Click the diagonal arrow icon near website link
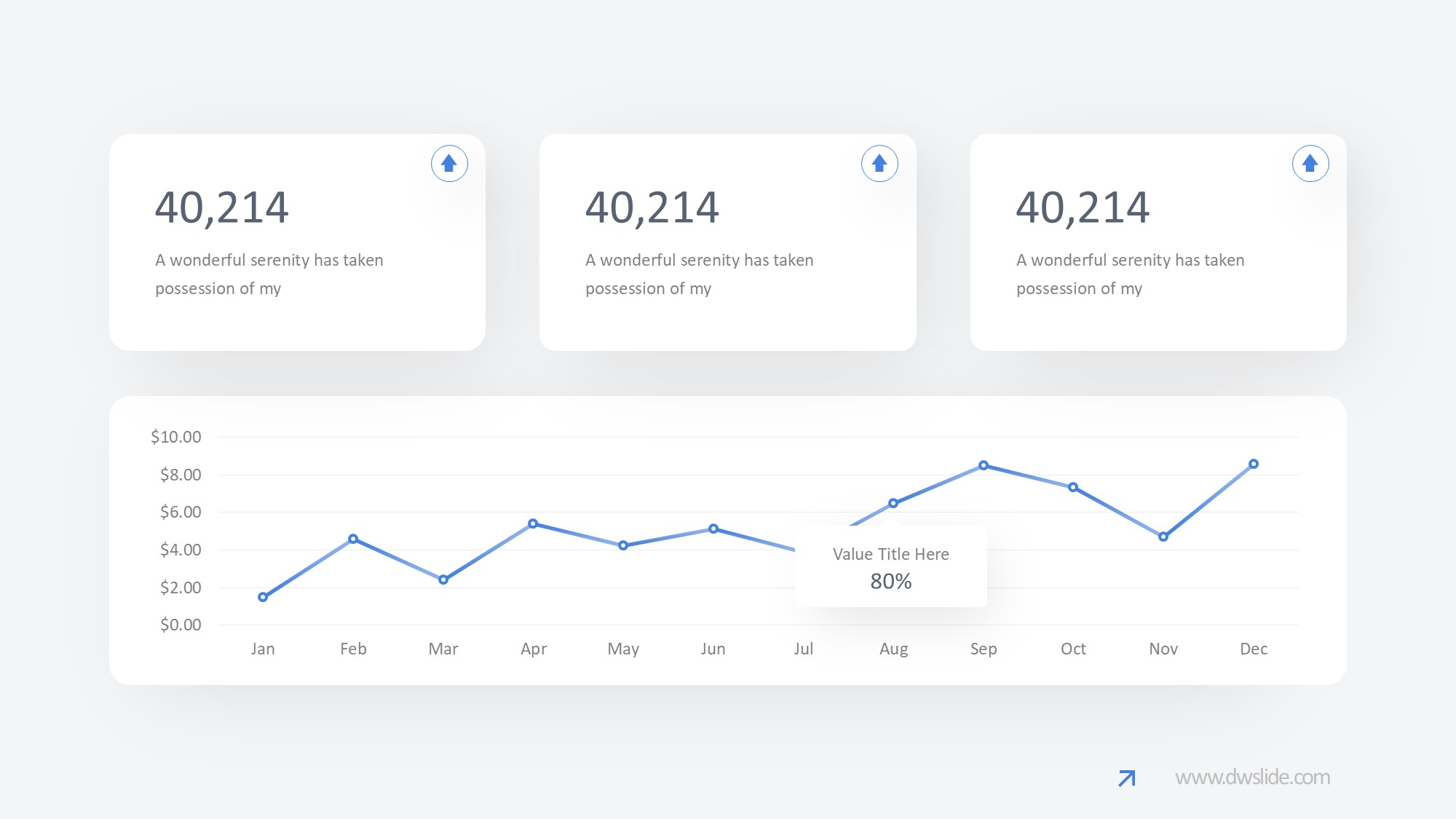The image size is (1456, 819). (x=1126, y=778)
